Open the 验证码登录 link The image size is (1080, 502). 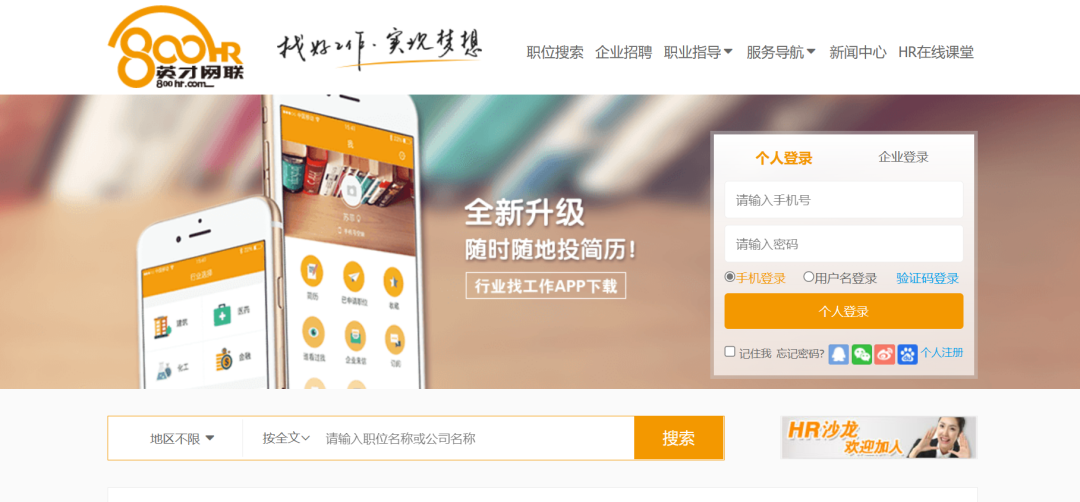(927, 278)
